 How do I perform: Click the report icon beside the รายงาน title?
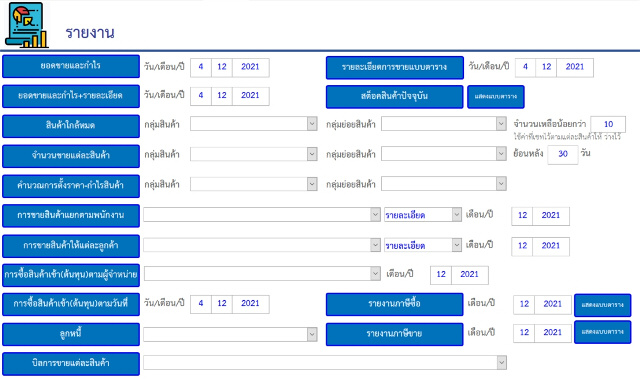[27, 24]
